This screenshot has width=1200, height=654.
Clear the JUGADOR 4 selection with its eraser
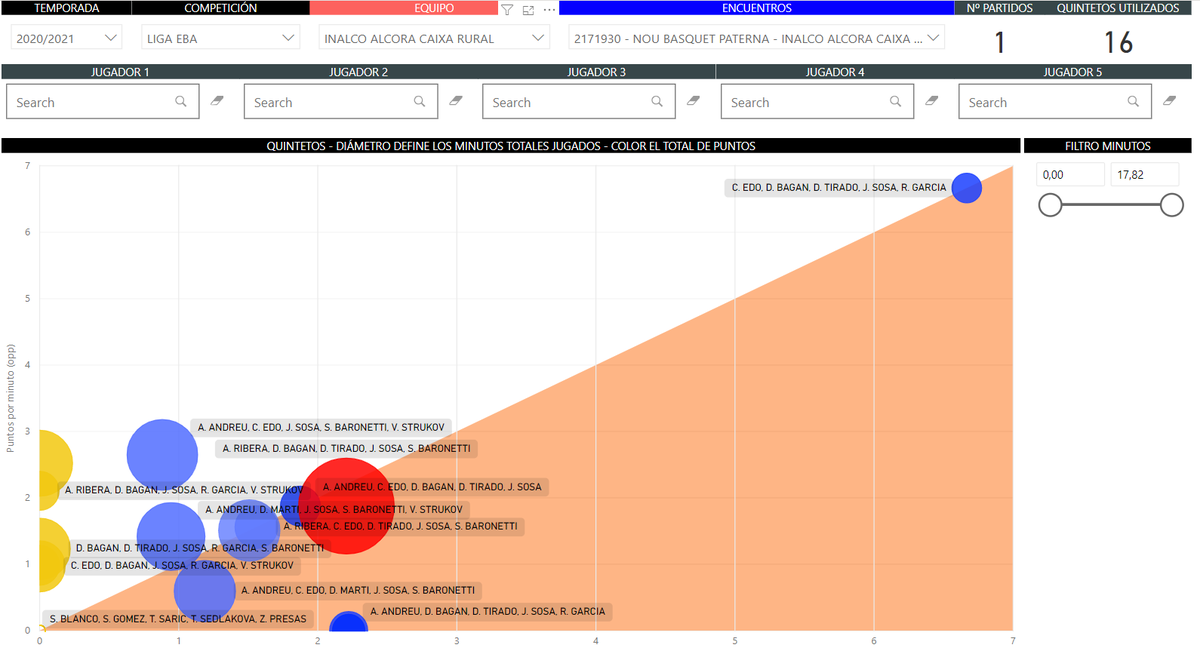(x=932, y=101)
